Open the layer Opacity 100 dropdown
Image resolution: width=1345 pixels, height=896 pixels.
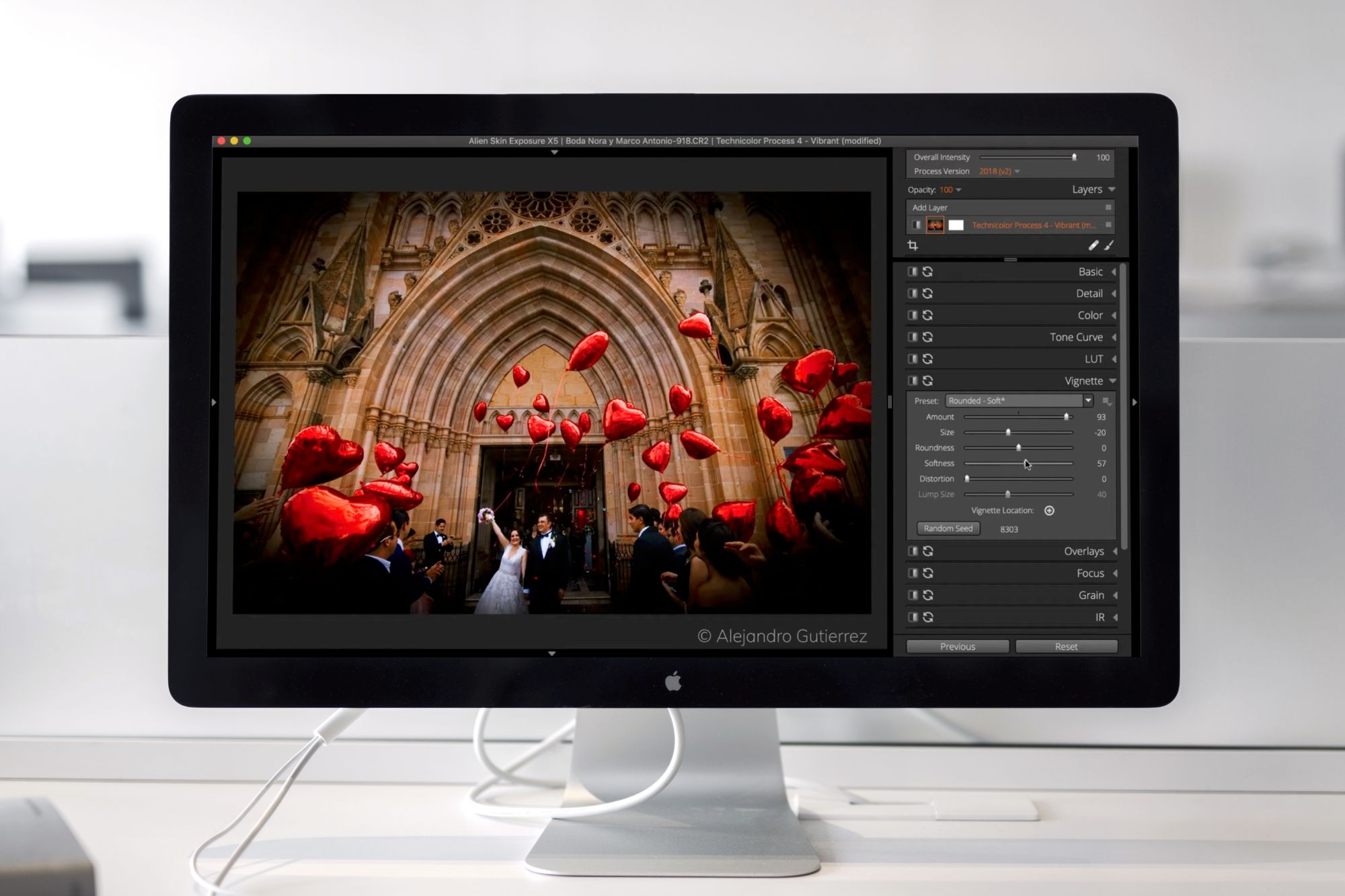[x=950, y=190]
